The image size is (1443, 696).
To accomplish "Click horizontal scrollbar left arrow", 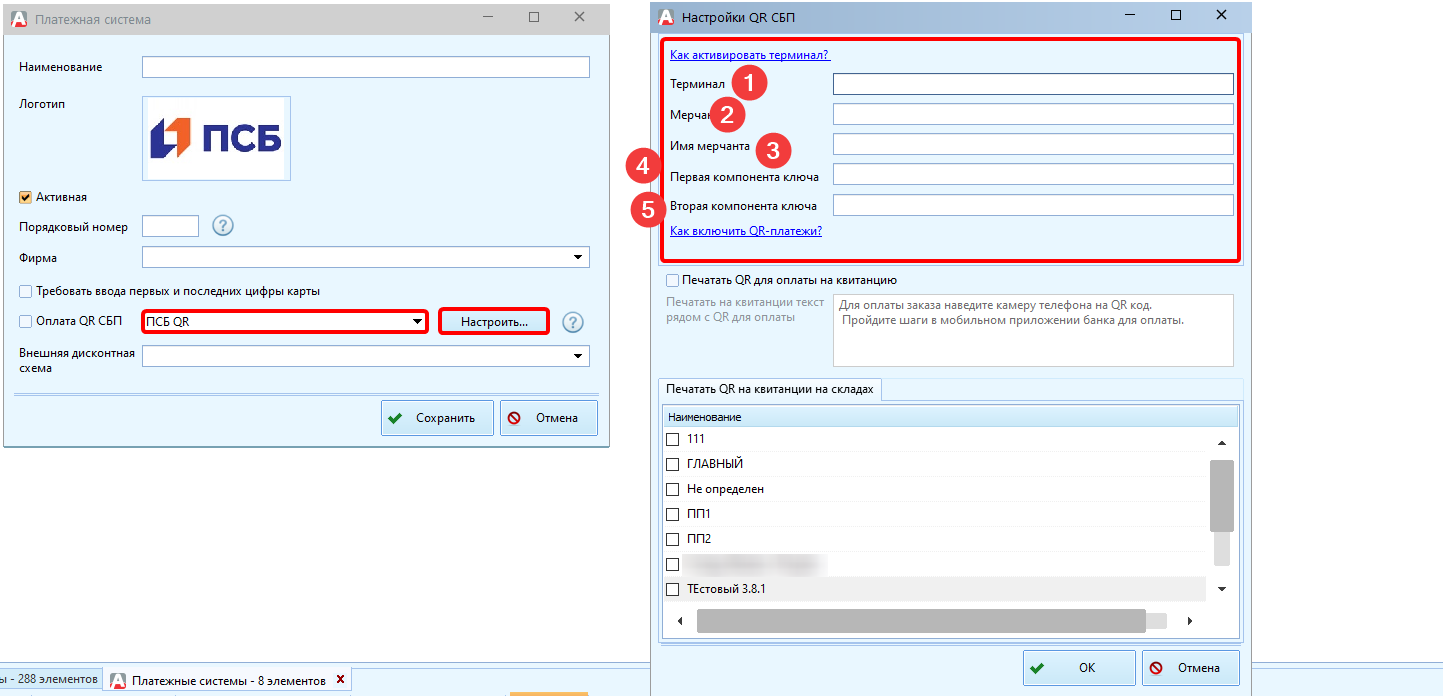I will pos(680,621).
